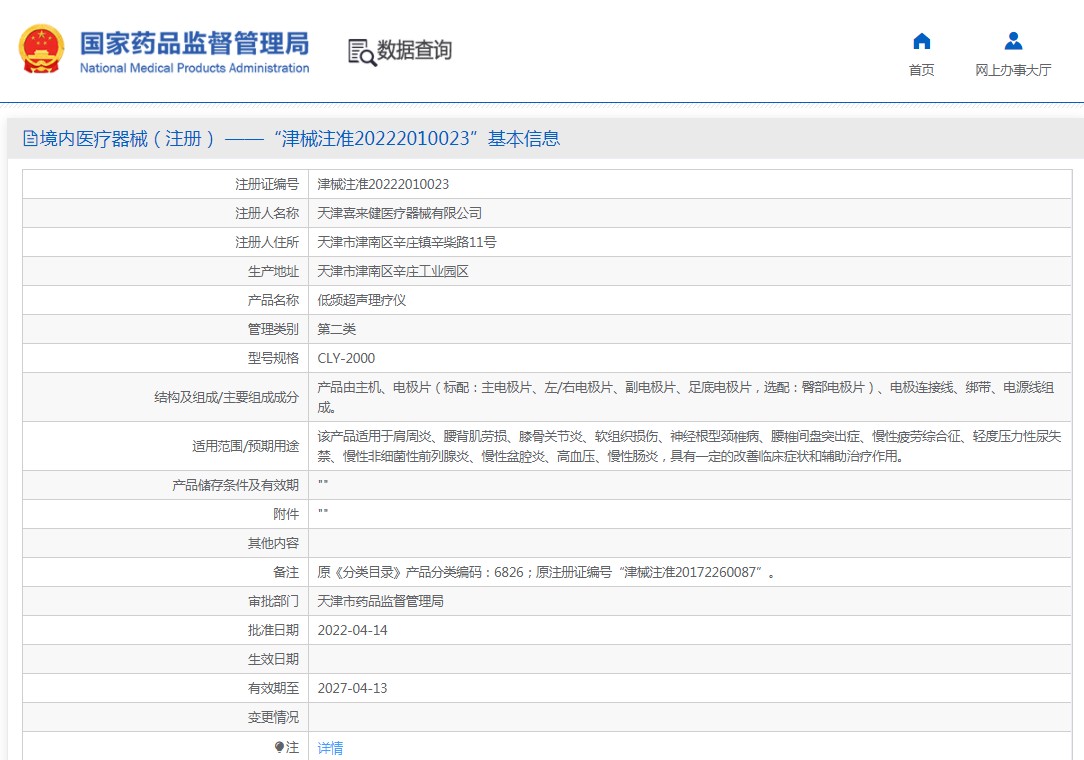The width and height of the screenshot is (1084, 760).
Task: Select 第二类 management category value
Action: click(337, 329)
